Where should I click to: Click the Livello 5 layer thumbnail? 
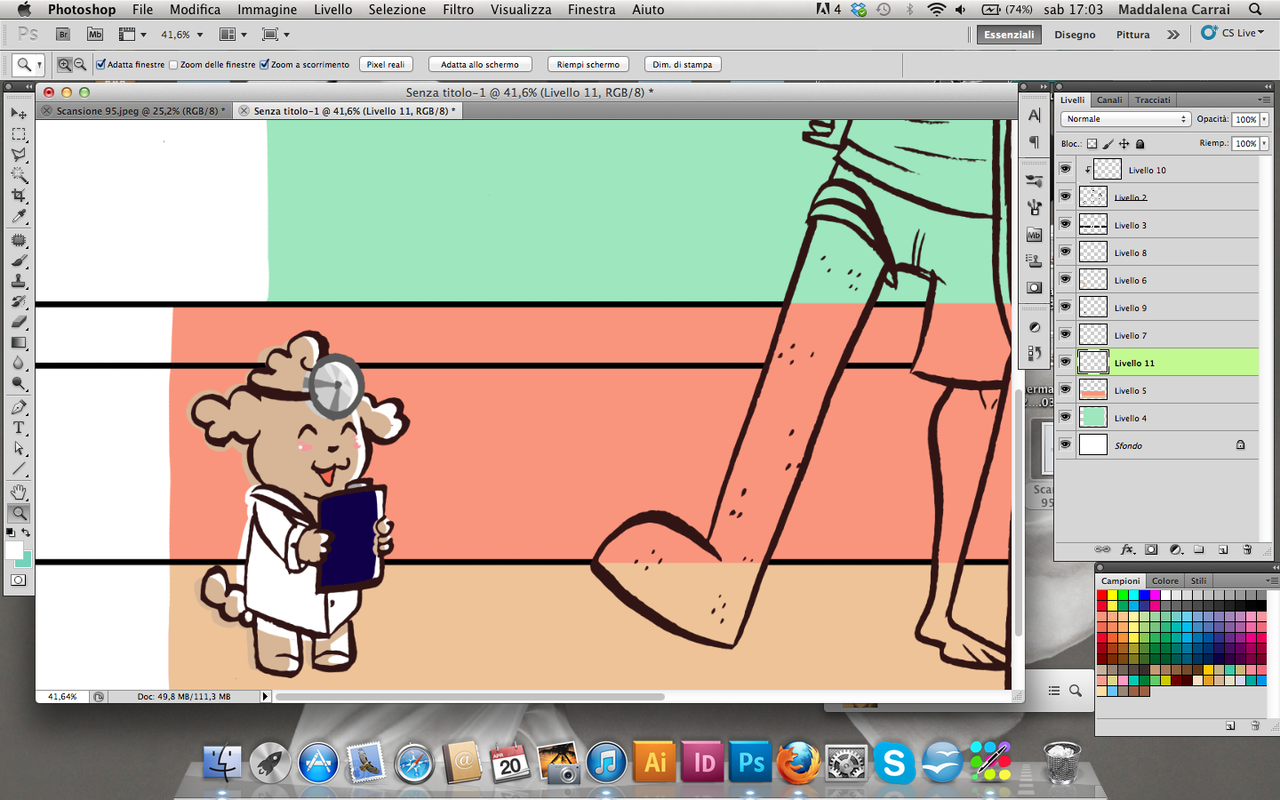point(1093,390)
